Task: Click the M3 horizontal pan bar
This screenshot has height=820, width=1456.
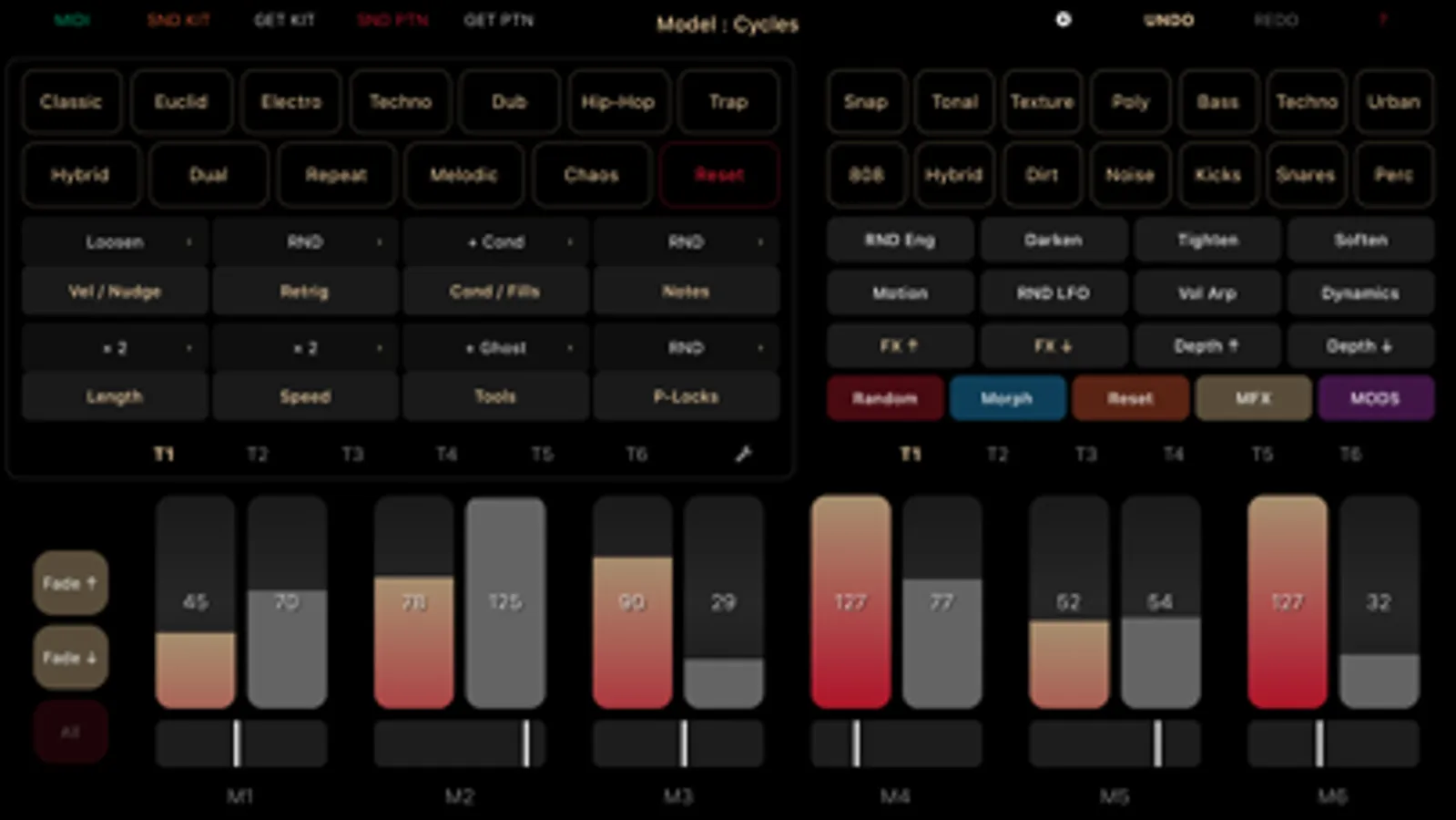Action: pos(677,743)
